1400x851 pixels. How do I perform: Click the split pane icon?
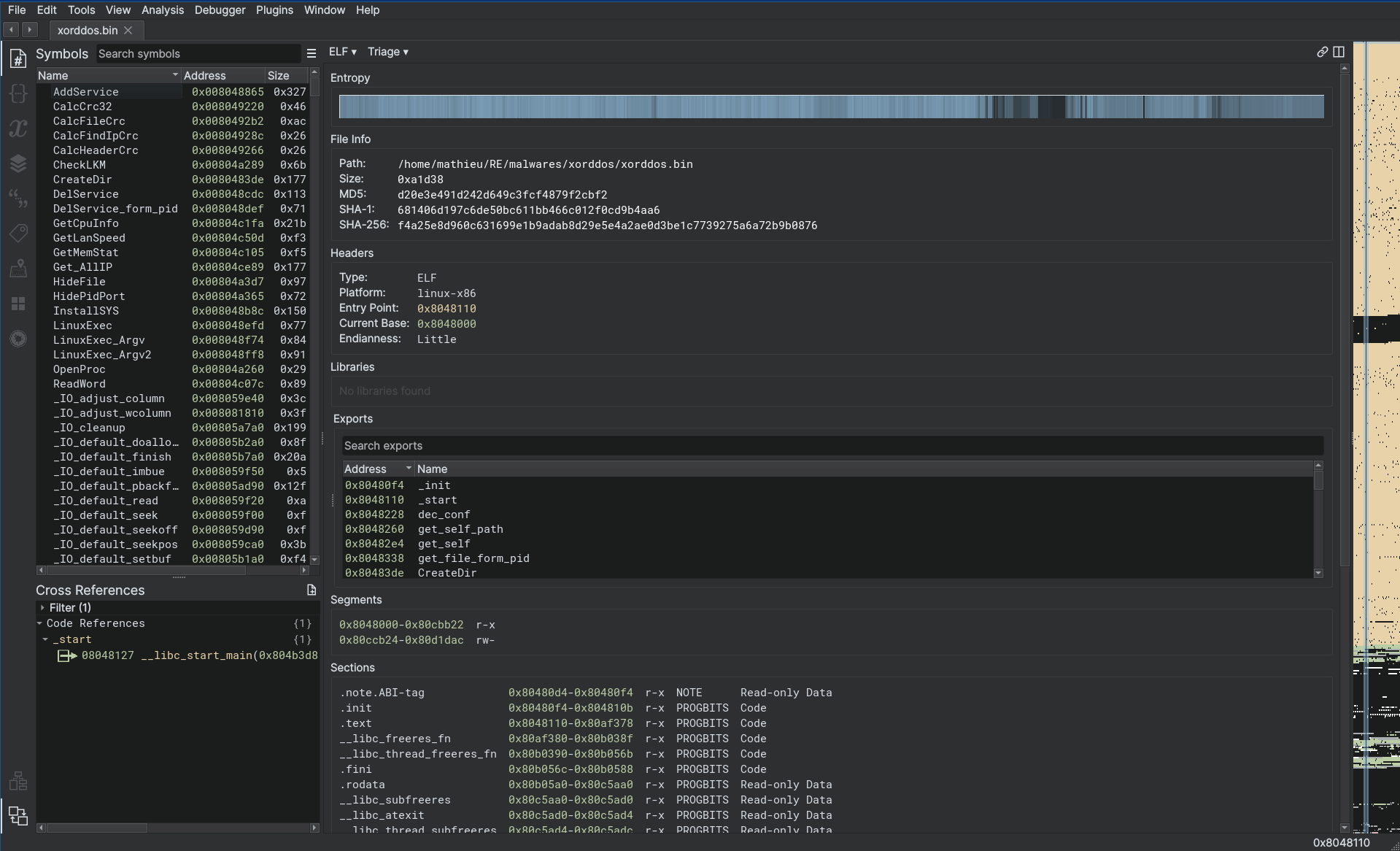tap(1339, 52)
